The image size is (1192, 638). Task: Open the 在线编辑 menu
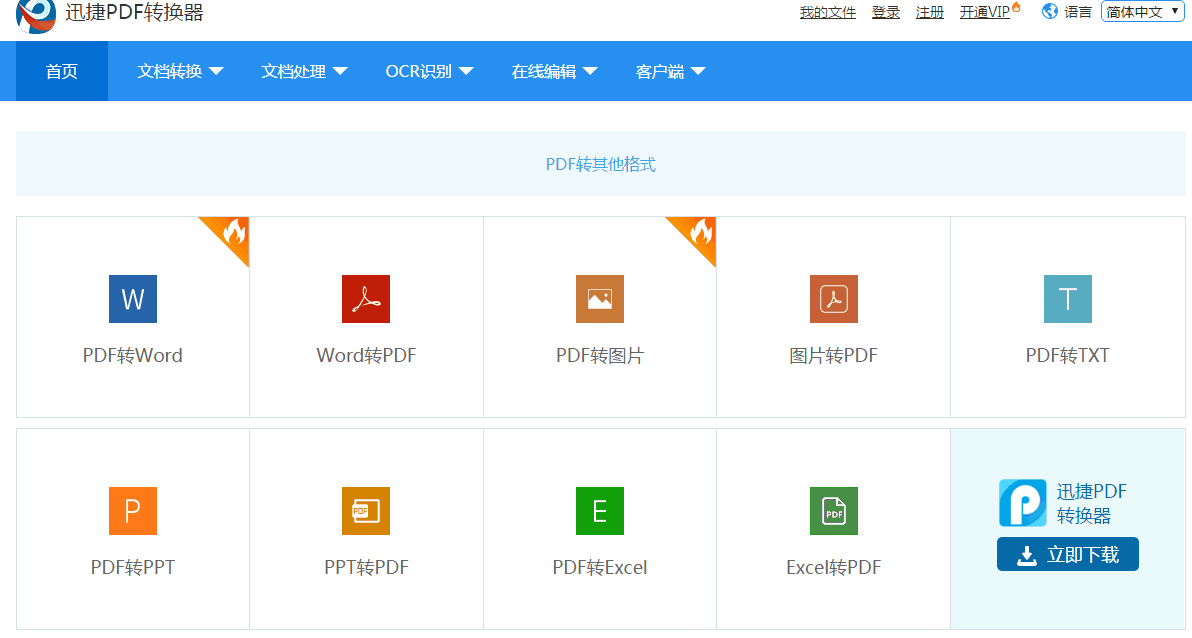[554, 71]
